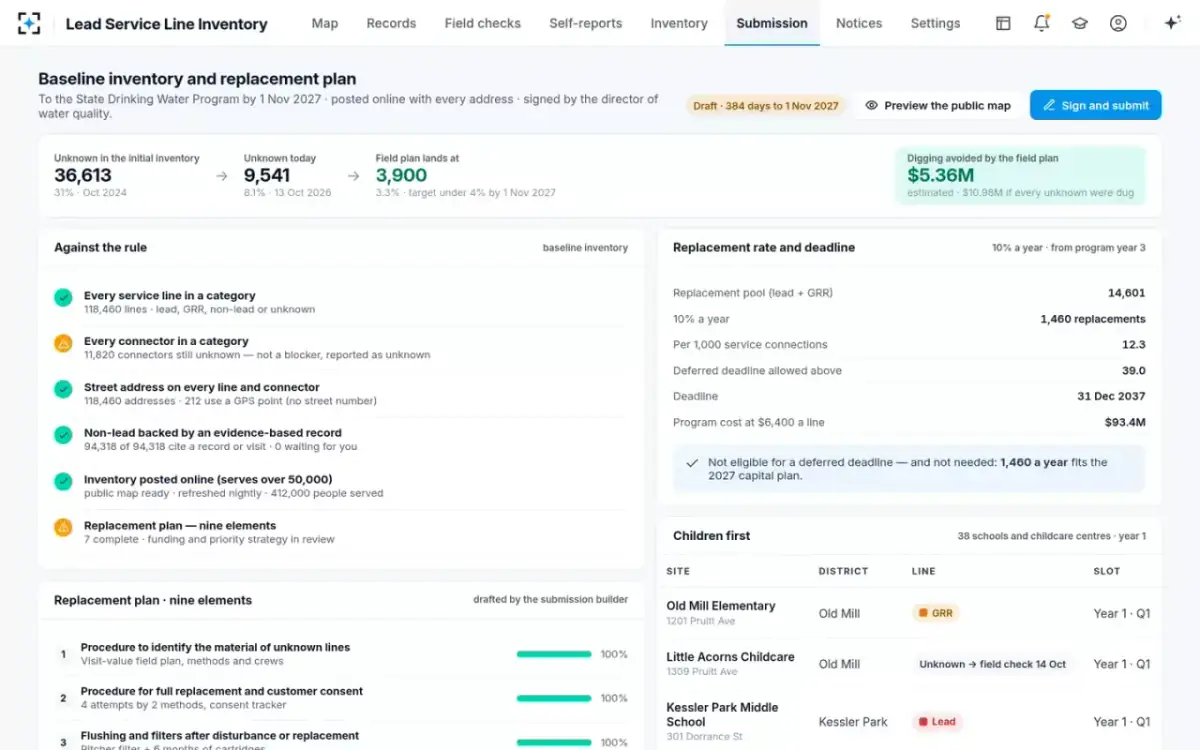The height and width of the screenshot is (750, 1200).
Task: Switch to the Records tab
Action: click(x=391, y=23)
